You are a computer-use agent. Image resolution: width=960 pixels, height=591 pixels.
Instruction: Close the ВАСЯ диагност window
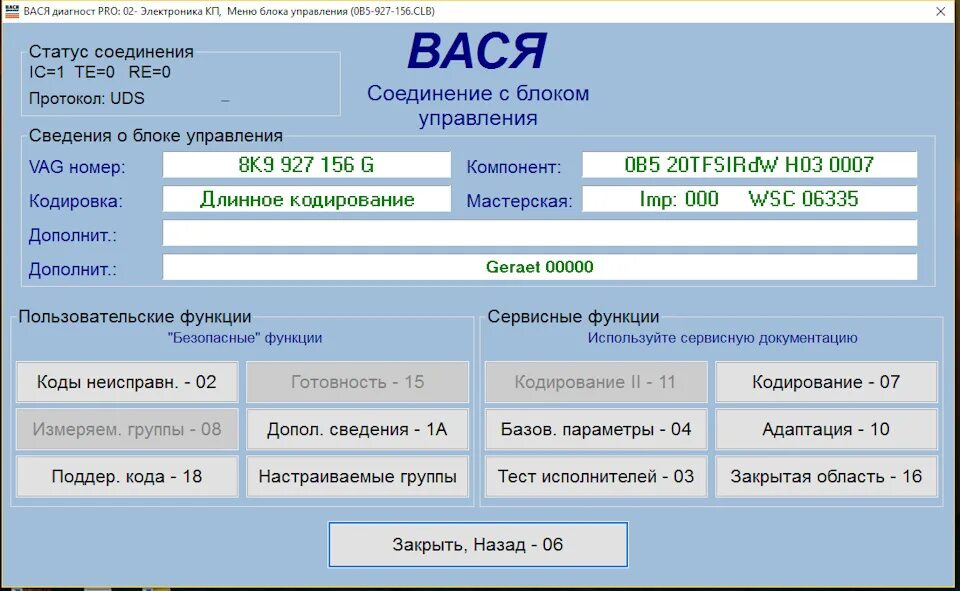941,11
